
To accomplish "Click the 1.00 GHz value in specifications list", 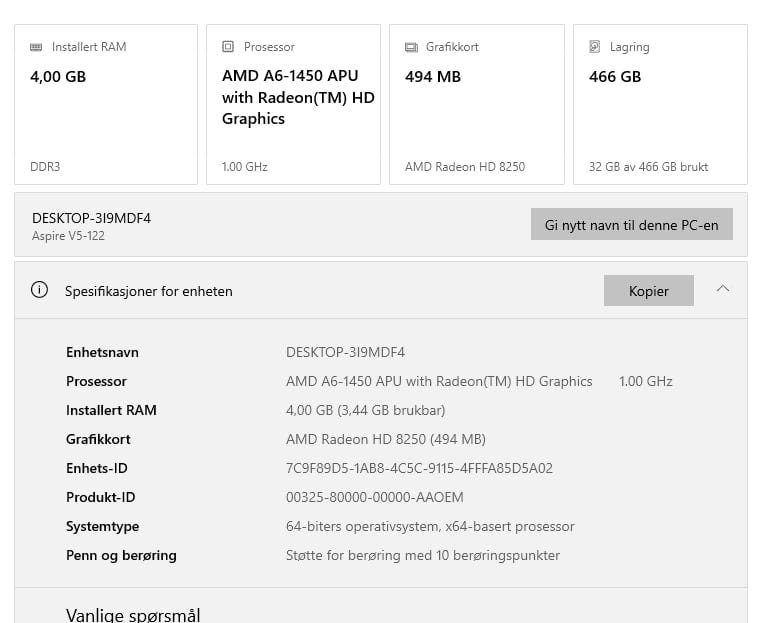I will pyautogui.click(x=645, y=381).
